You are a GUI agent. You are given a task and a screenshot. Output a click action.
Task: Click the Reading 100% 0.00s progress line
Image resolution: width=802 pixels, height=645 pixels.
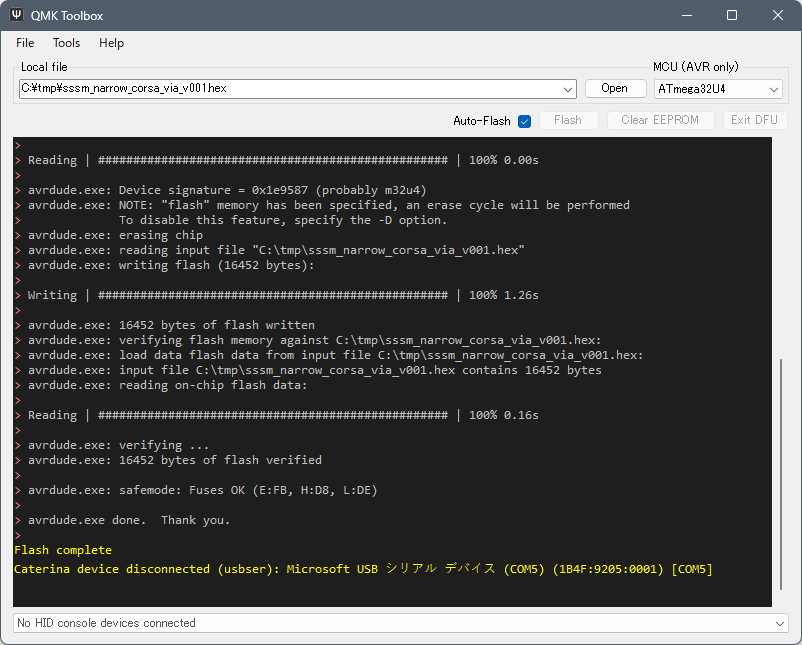point(283,160)
